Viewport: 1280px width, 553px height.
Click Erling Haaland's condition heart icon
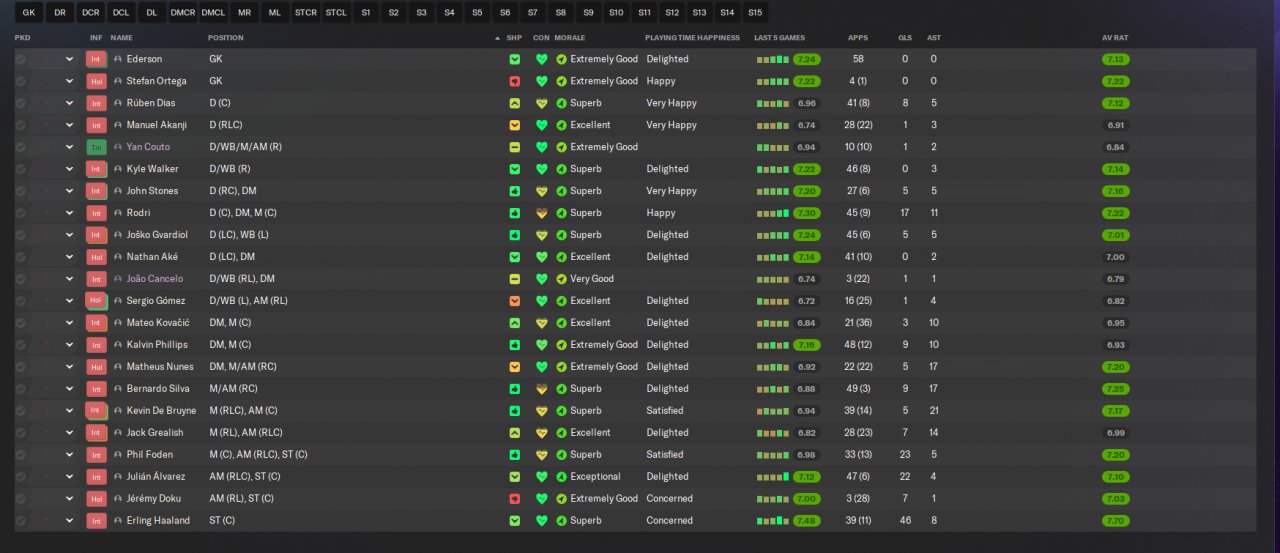pyautogui.click(x=542, y=521)
